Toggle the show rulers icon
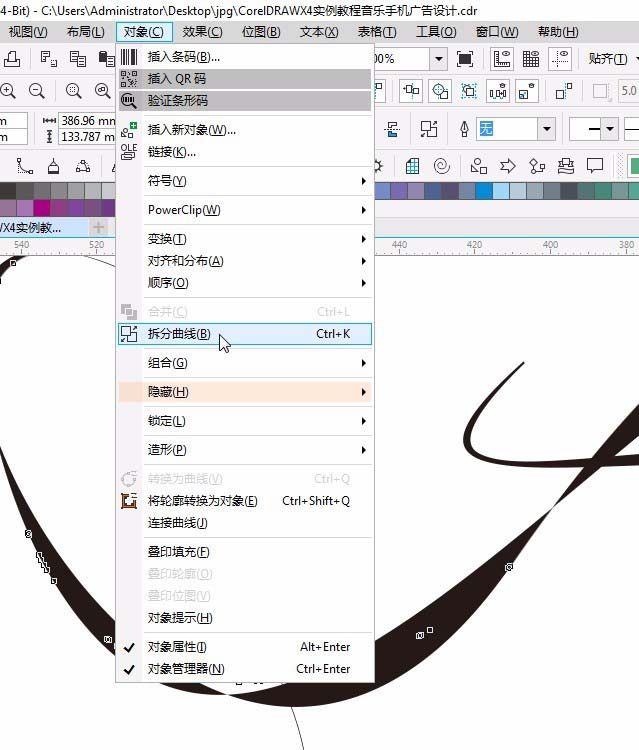Viewport: 639px width, 750px height. [502, 59]
